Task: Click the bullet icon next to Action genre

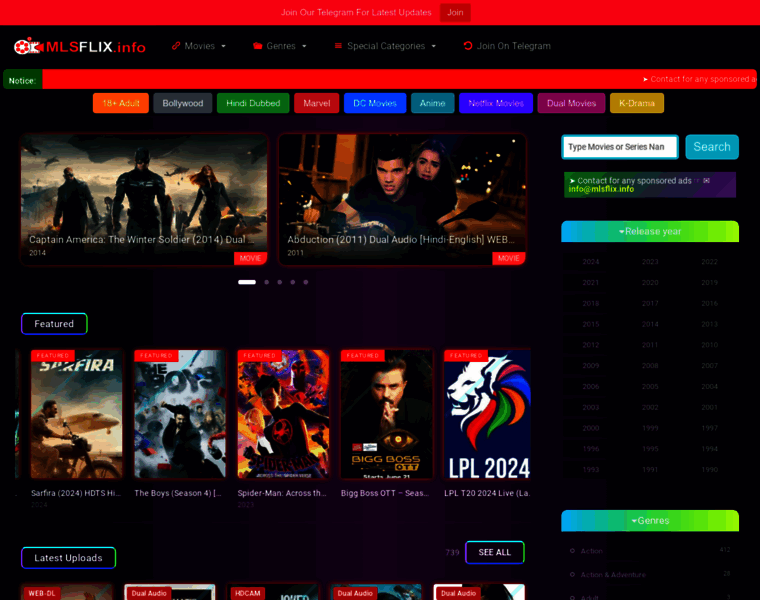Action: tap(572, 551)
